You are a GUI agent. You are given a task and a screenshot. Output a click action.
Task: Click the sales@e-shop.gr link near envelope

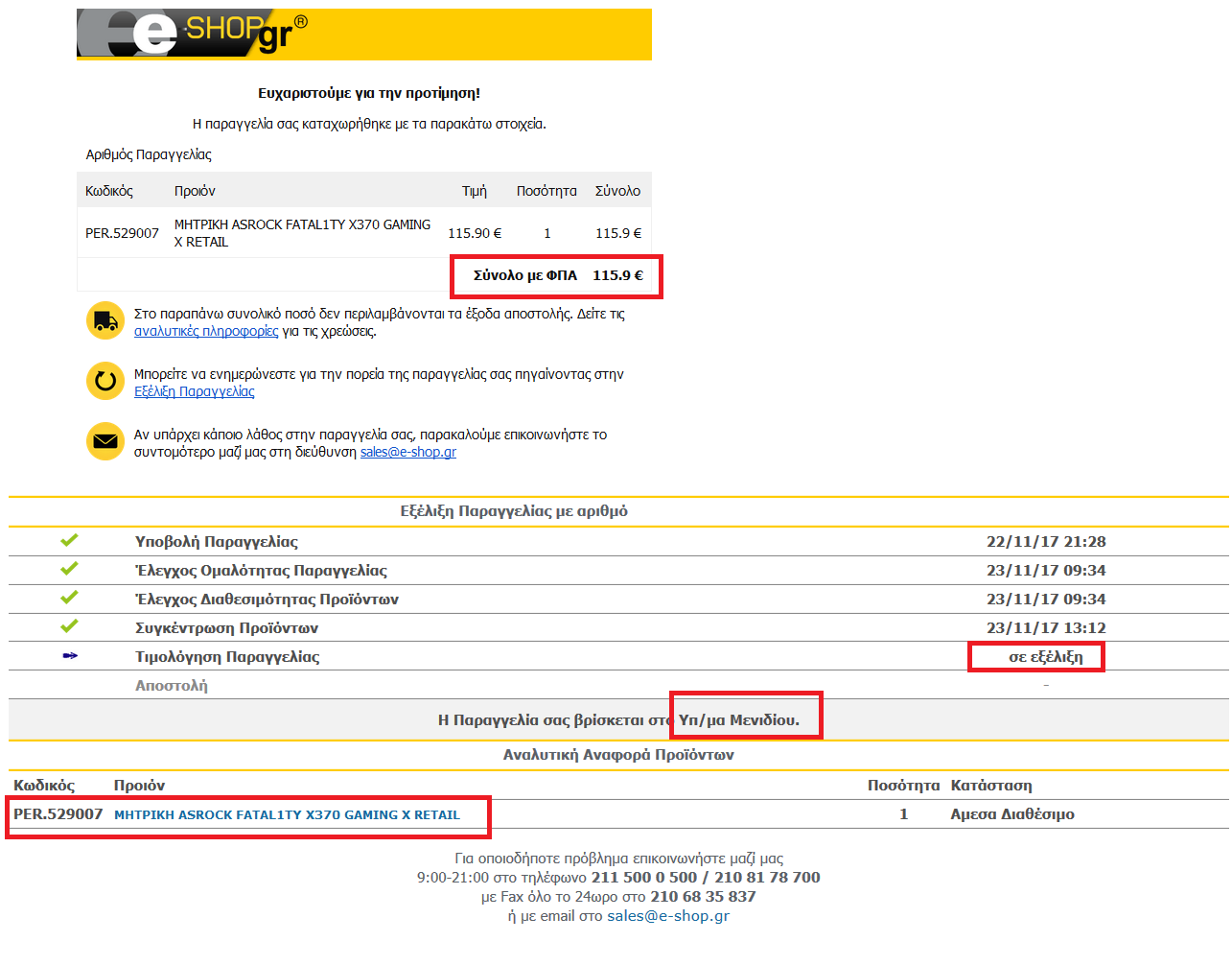coord(408,452)
